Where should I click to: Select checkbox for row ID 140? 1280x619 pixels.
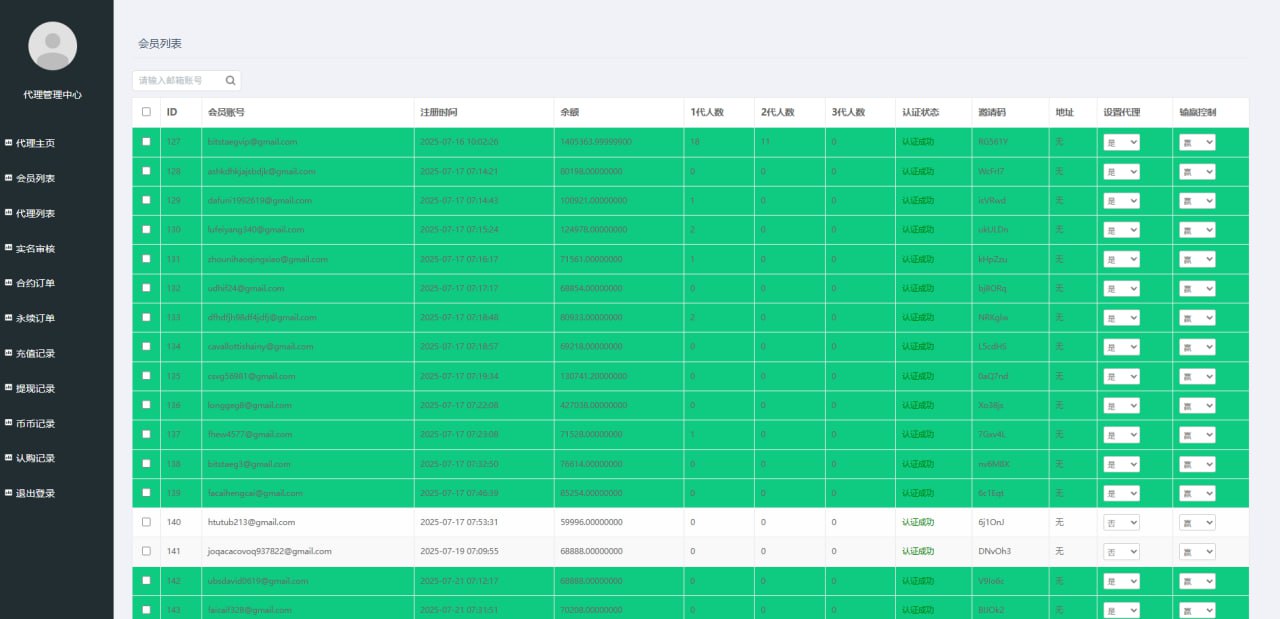(x=146, y=522)
